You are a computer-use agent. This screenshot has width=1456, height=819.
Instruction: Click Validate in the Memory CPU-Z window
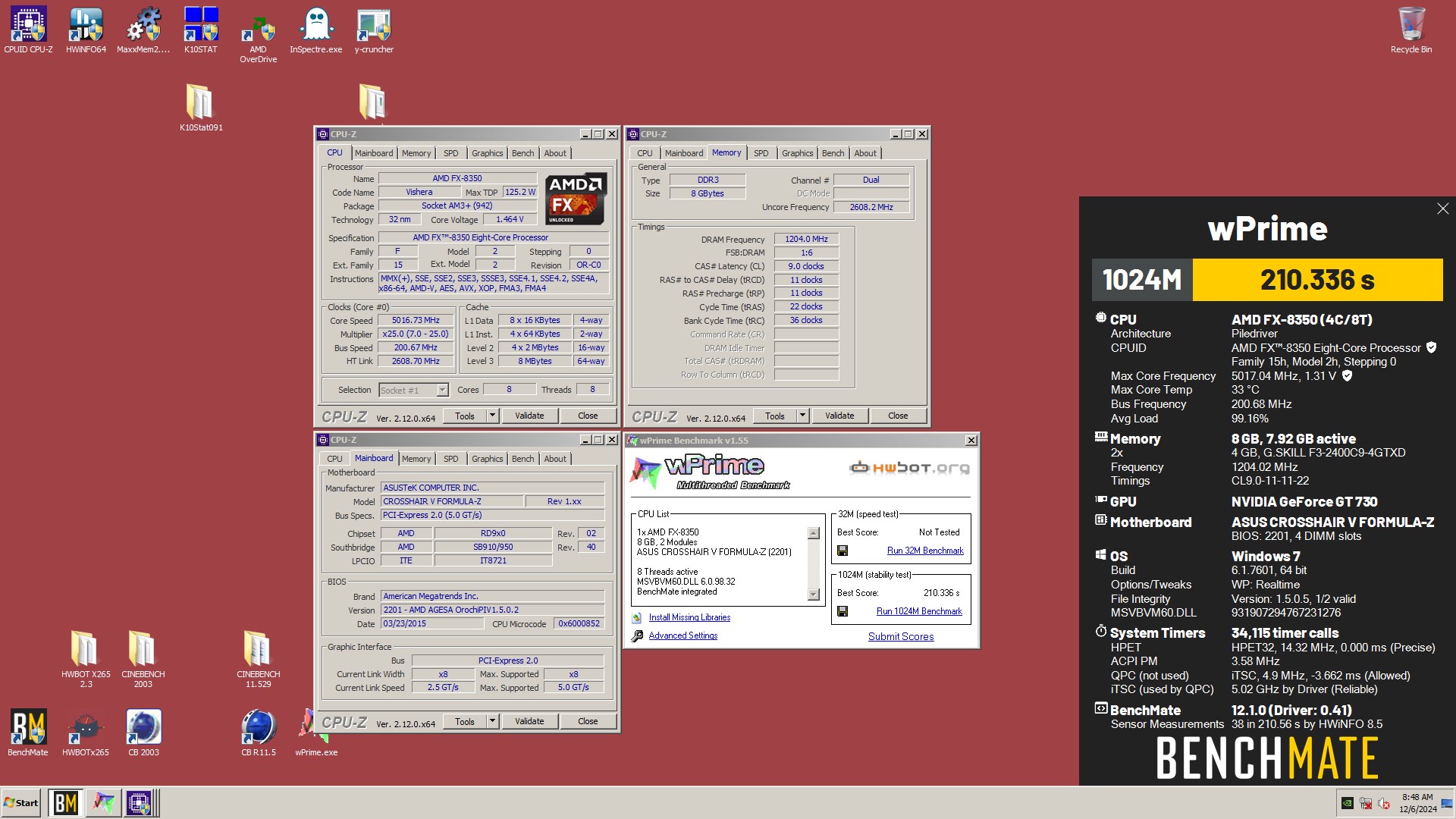839,416
